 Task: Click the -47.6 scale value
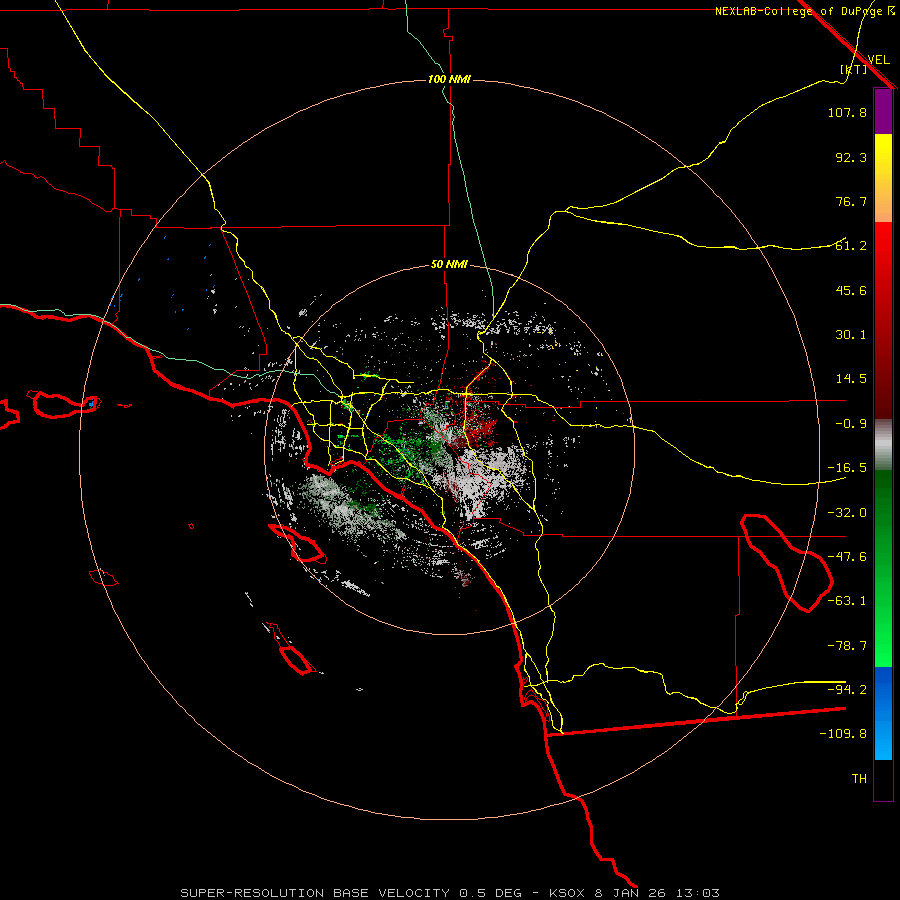[x=847, y=557]
